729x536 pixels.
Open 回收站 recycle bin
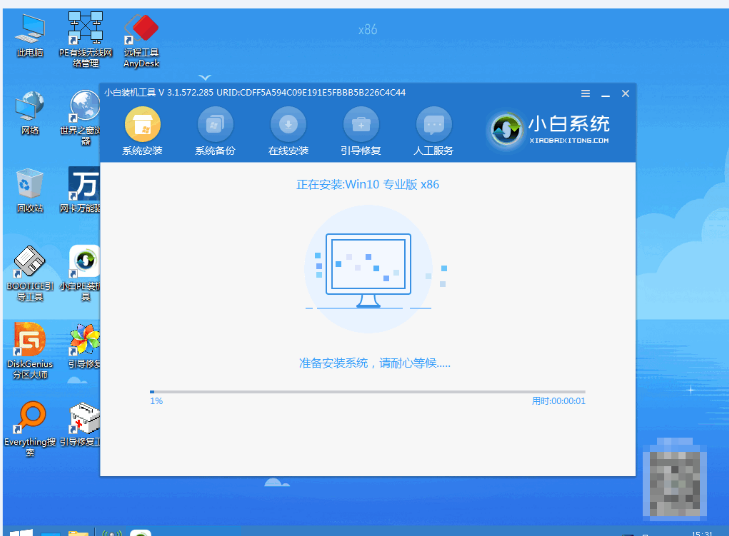point(30,191)
